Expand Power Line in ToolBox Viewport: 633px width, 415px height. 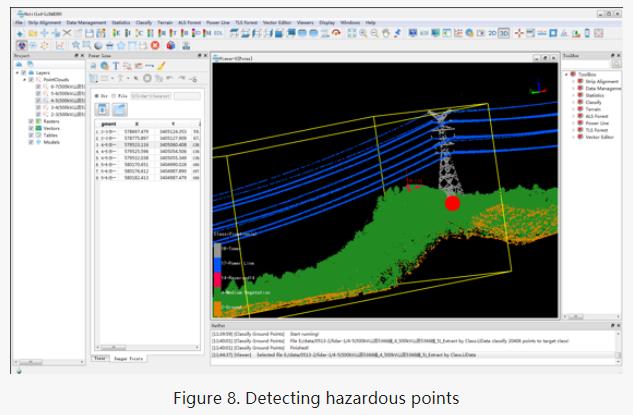(x=573, y=123)
